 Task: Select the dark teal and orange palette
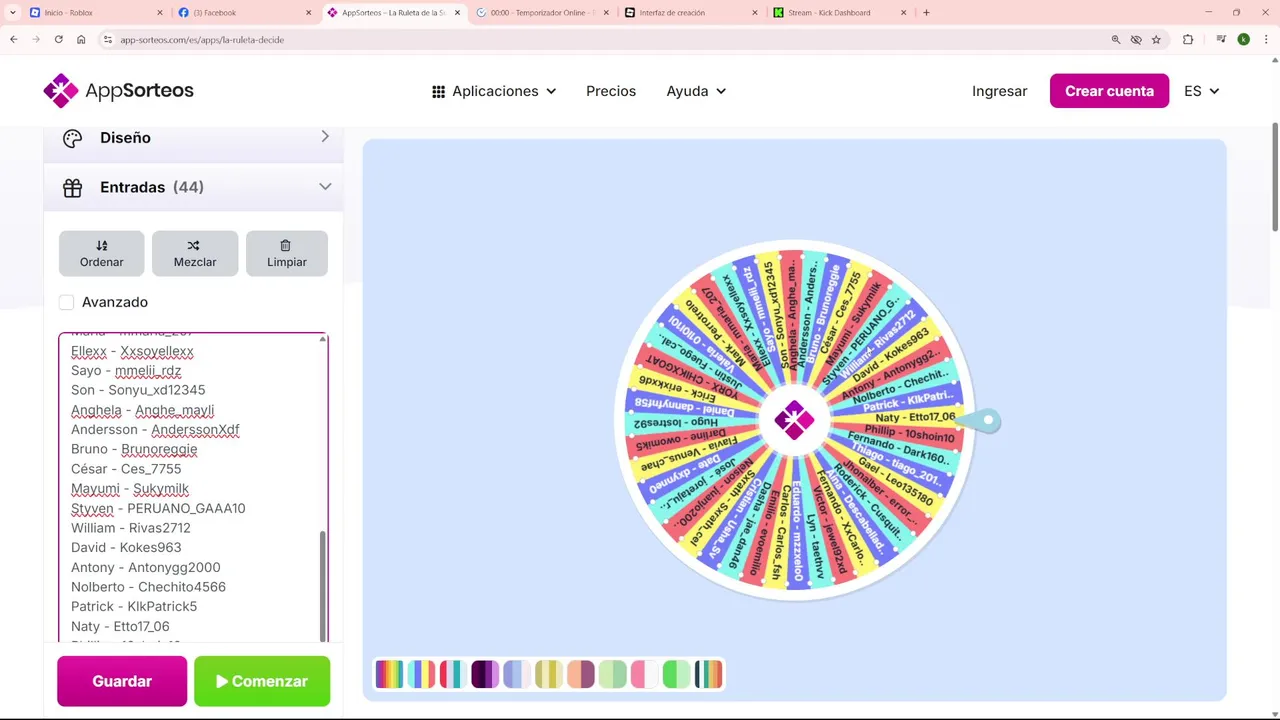pos(709,674)
